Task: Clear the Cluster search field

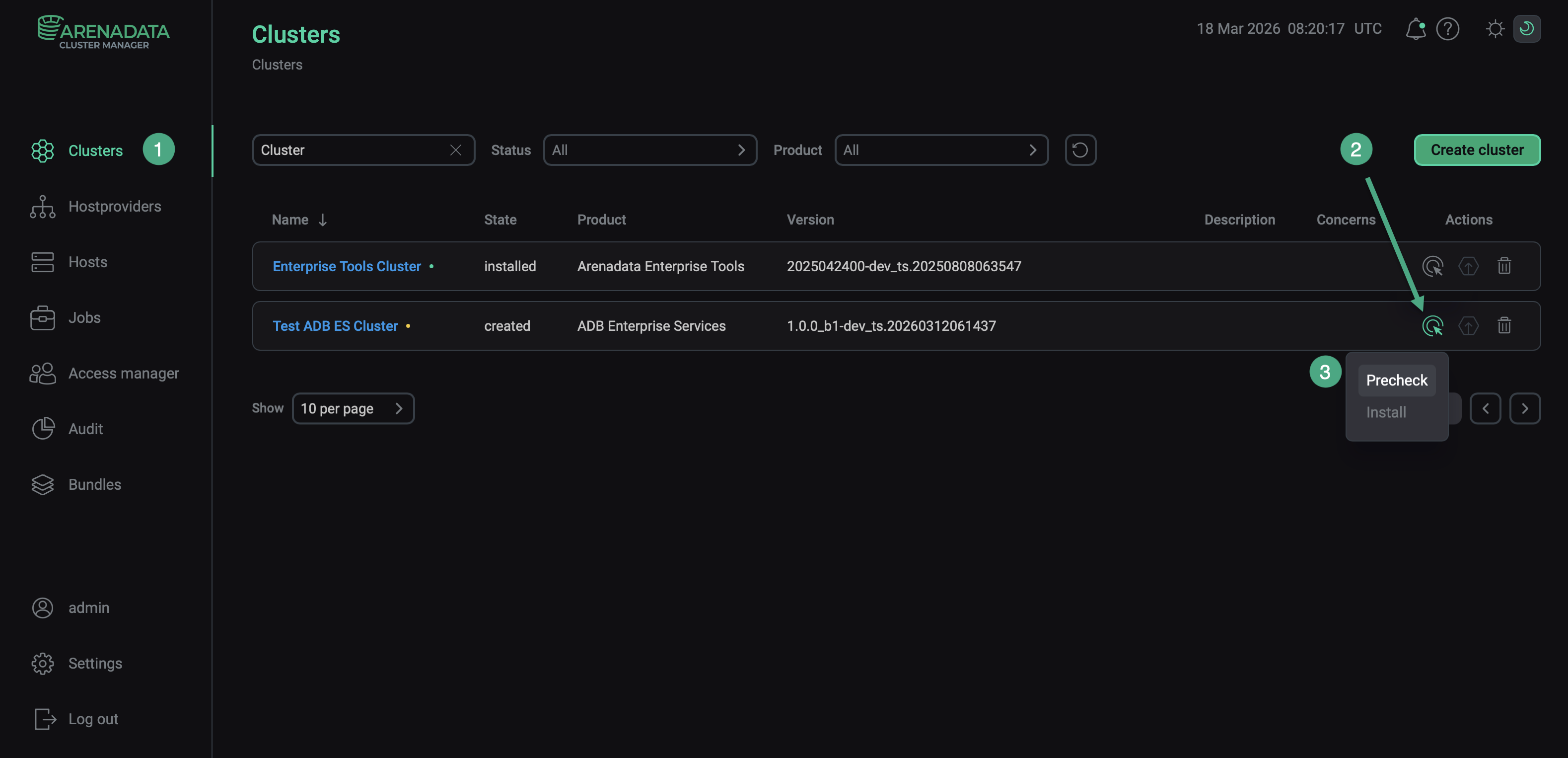Action: (x=456, y=150)
